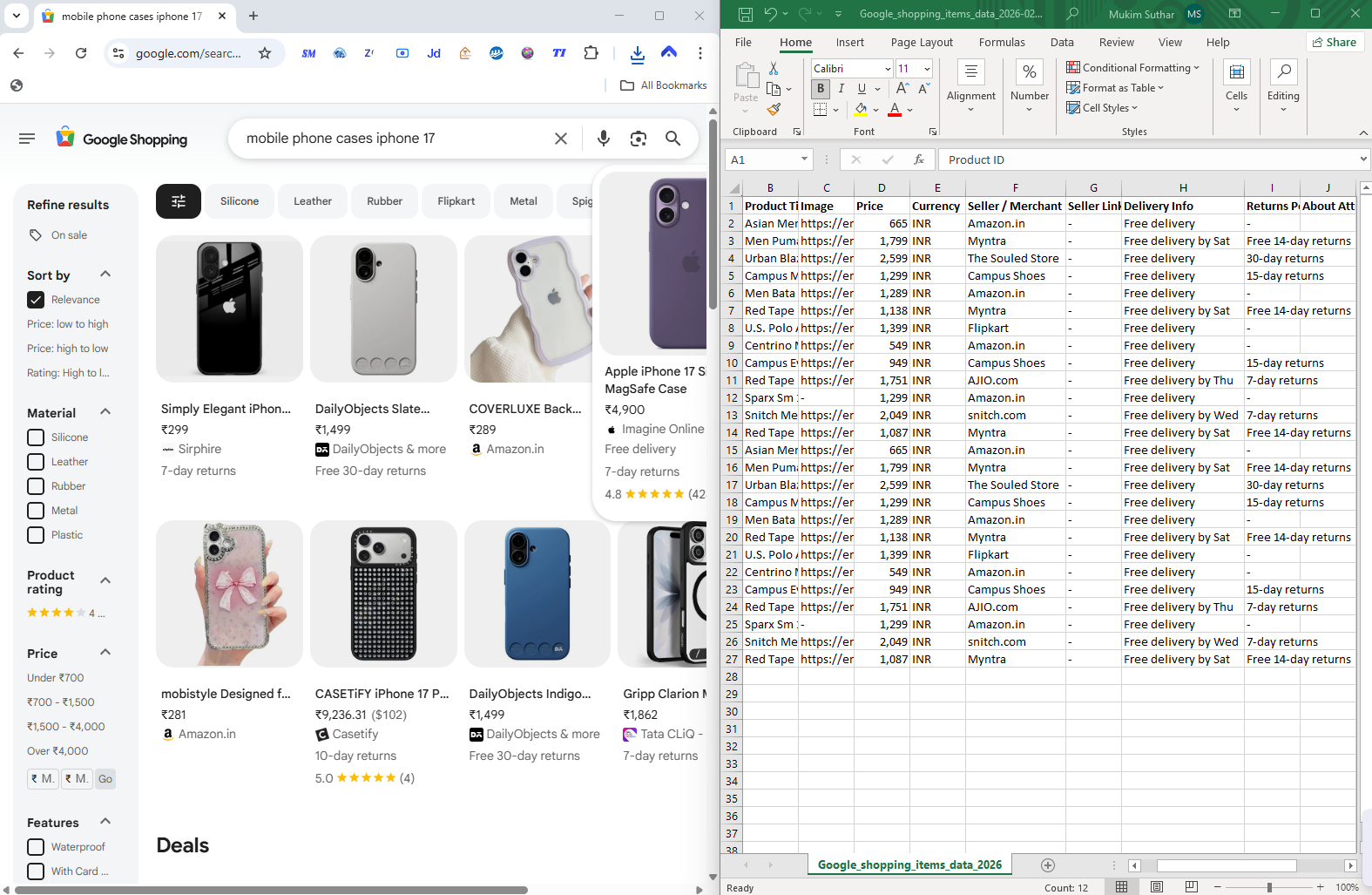Image resolution: width=1372 pixels, height=895 pixels.
Task: Open the Excel search magnifier icon
Action: (1072, 14)
